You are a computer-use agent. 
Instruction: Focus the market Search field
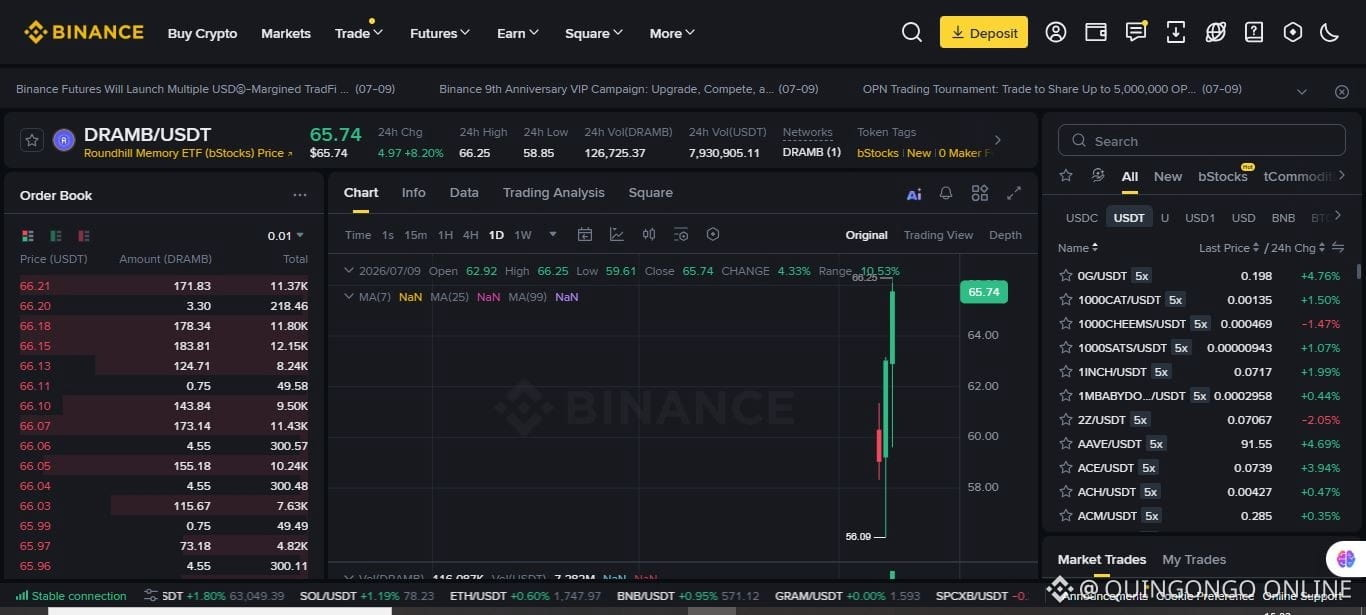pyautogui.click(x=1201, y=141)
